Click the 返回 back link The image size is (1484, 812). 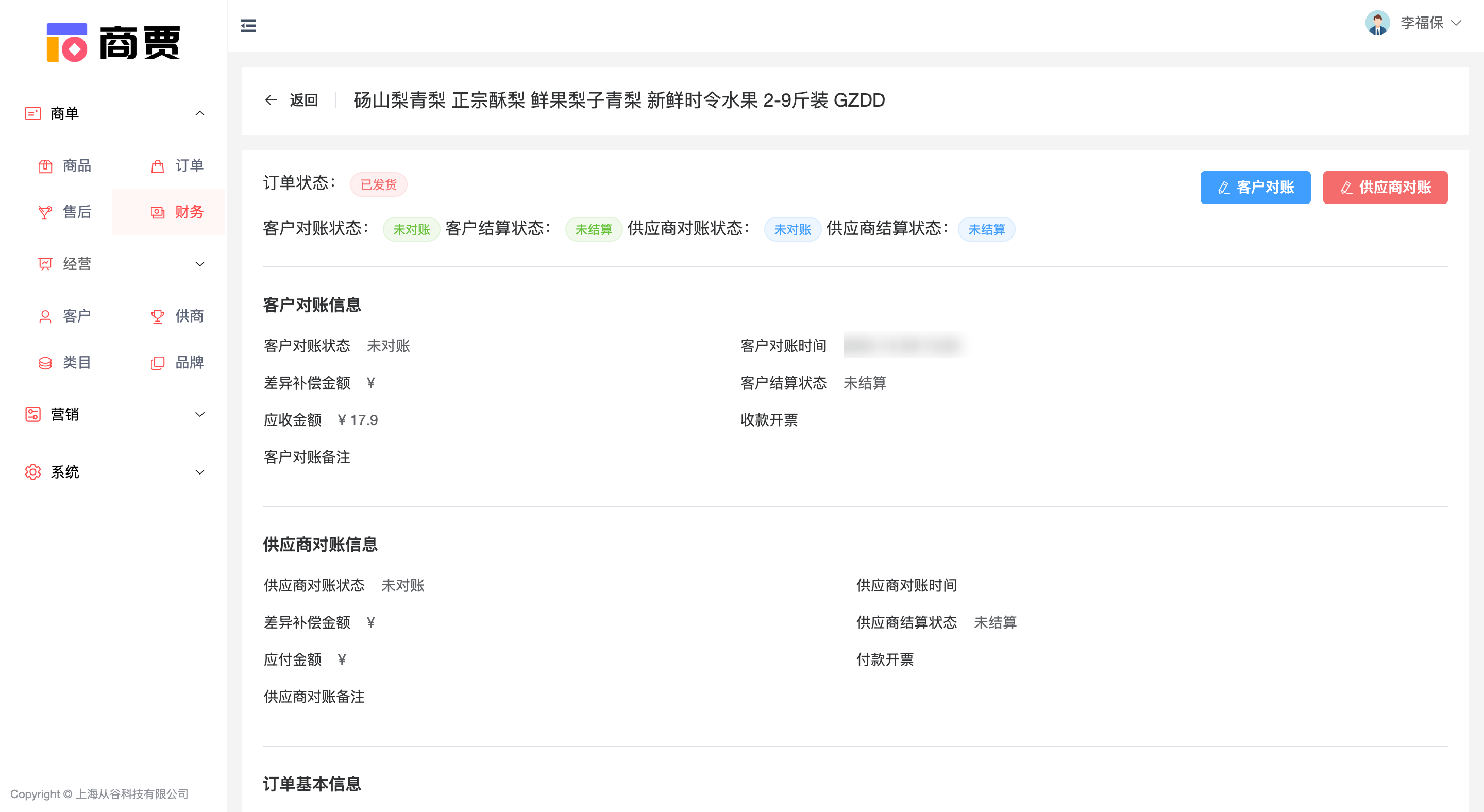tap(303, 100)
